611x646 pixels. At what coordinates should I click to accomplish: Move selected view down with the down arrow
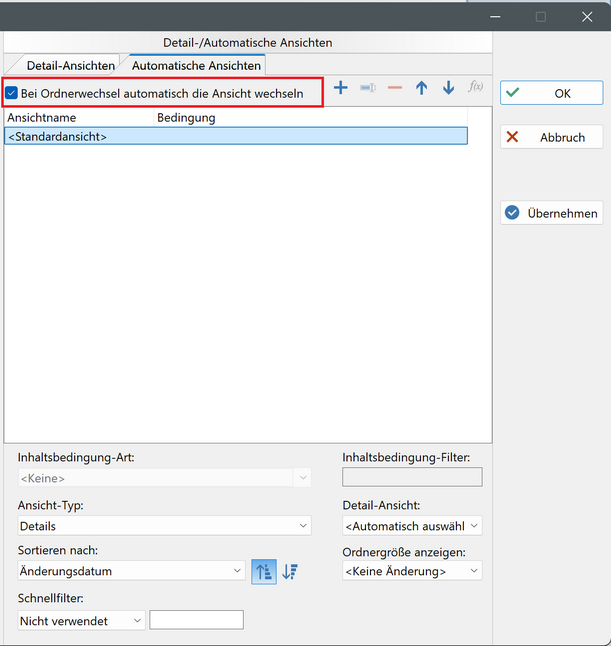448,88
